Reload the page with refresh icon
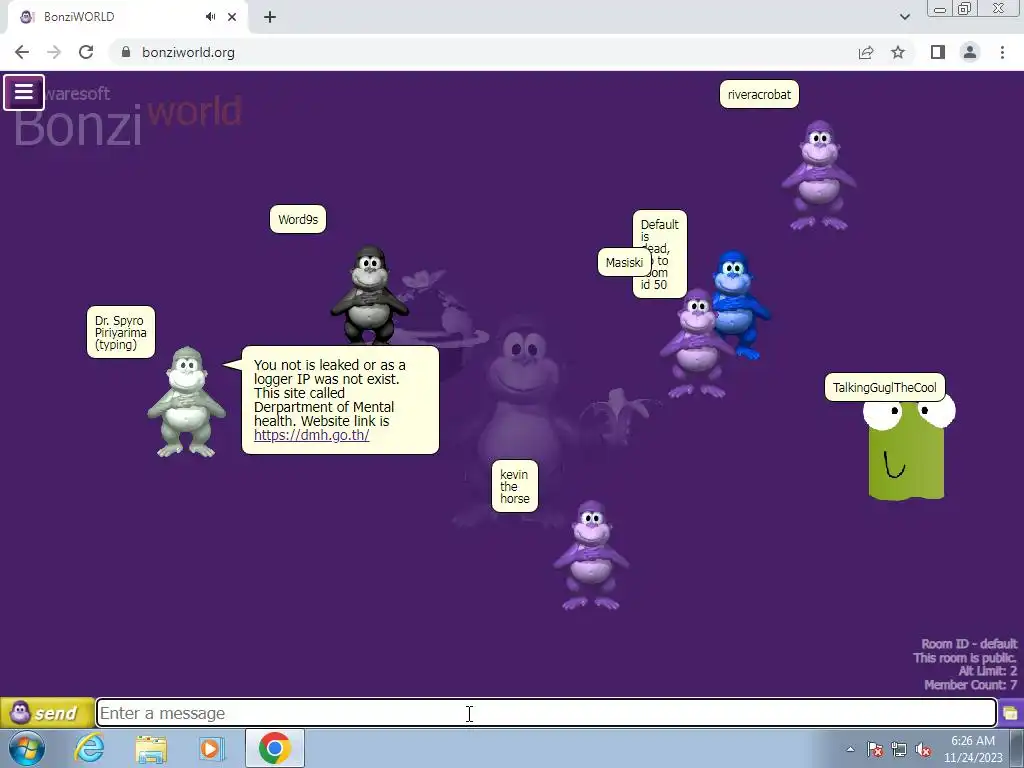Screen dimensions: 1024x768 (86, 52)
